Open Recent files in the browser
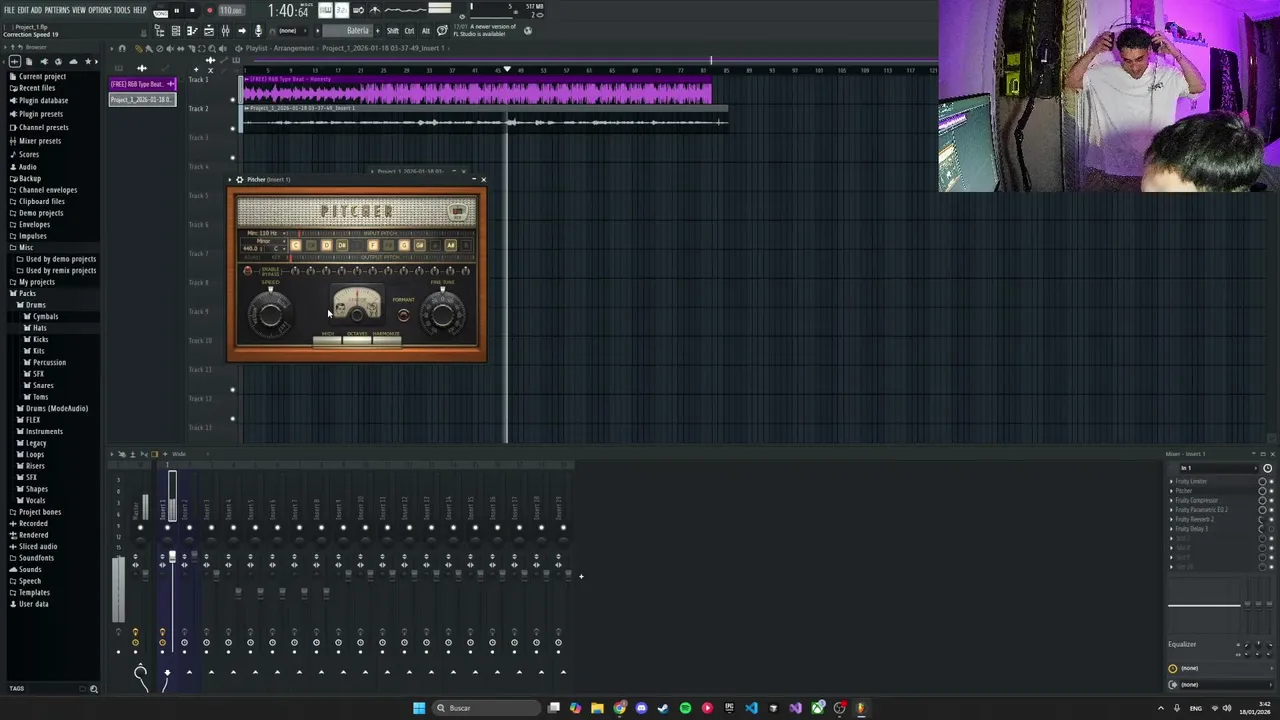Image resolution: width=1280 pixels, height=720 pixels. coord(37,88)
